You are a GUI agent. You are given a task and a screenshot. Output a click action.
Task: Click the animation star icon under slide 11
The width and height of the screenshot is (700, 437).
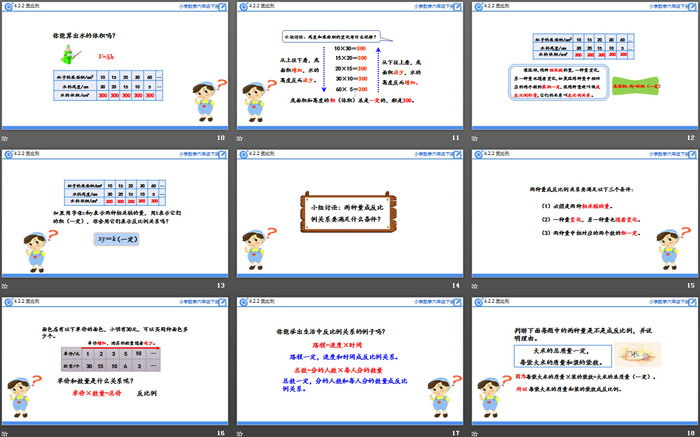click(x=239, y=138)
